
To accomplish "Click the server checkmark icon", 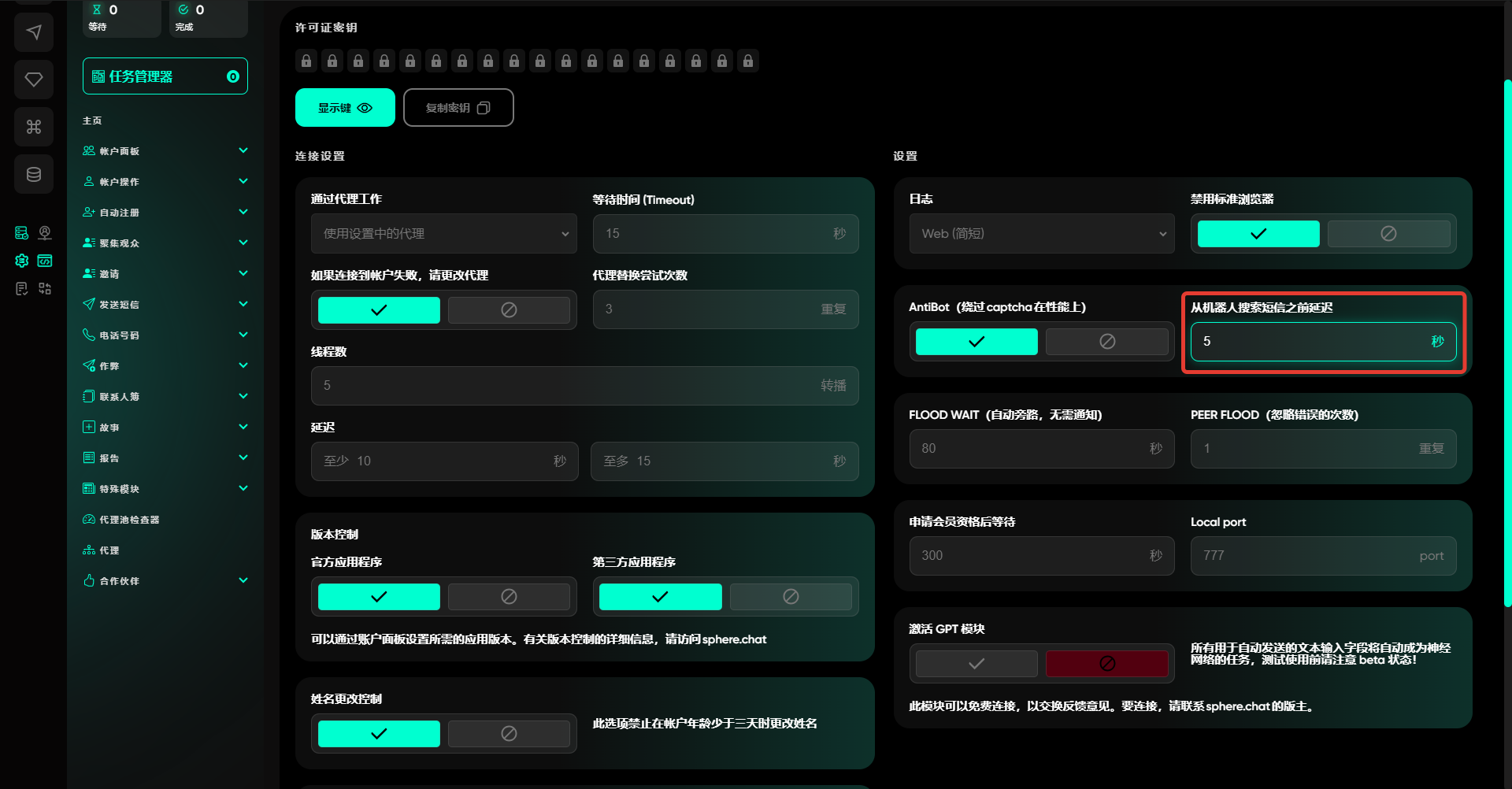I will [22, 233].
